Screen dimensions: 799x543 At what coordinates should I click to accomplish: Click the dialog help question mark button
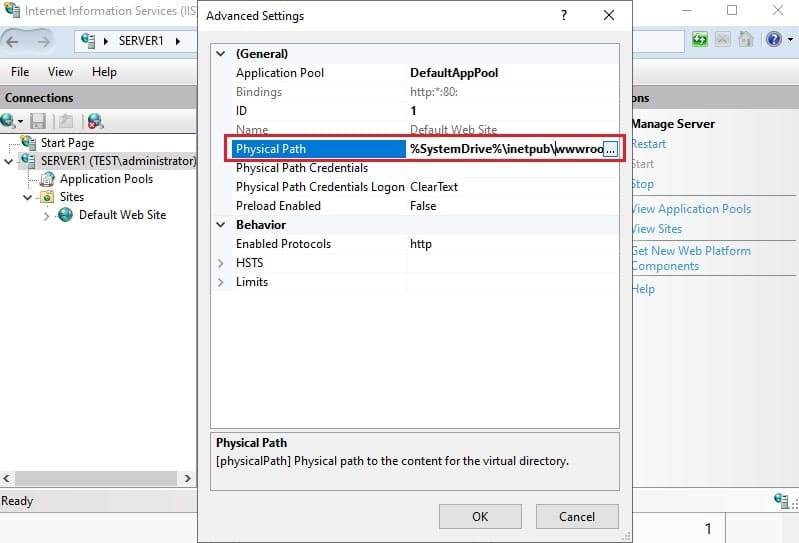564,15
